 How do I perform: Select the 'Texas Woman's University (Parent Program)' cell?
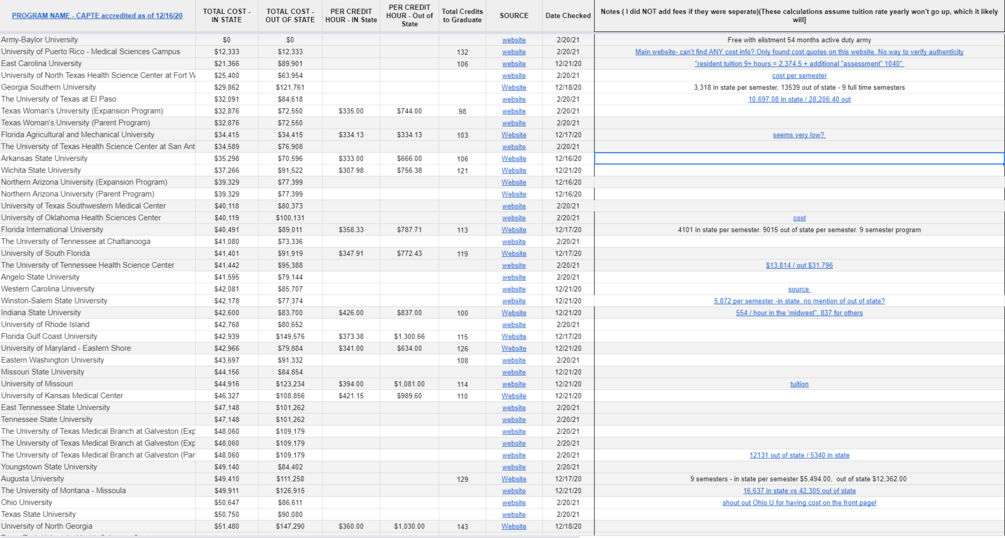[x=97, y=123]
